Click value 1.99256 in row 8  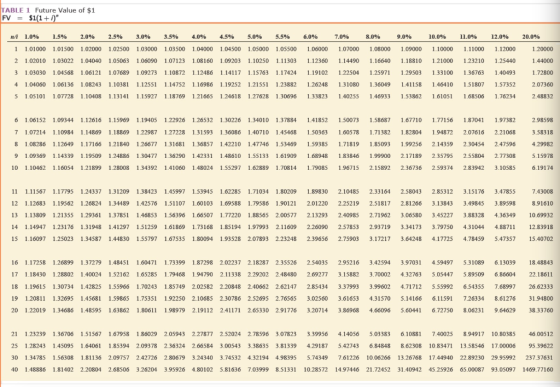pos(411,144)
